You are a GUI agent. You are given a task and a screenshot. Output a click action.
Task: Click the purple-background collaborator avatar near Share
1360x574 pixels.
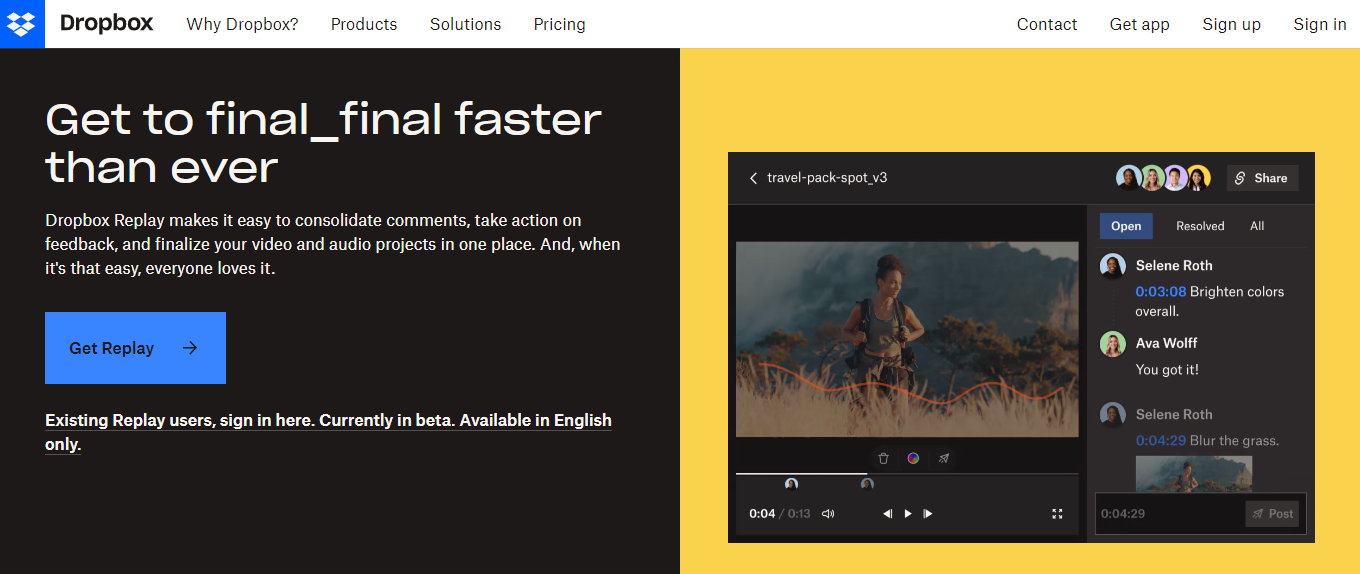tap(1175, 178)
